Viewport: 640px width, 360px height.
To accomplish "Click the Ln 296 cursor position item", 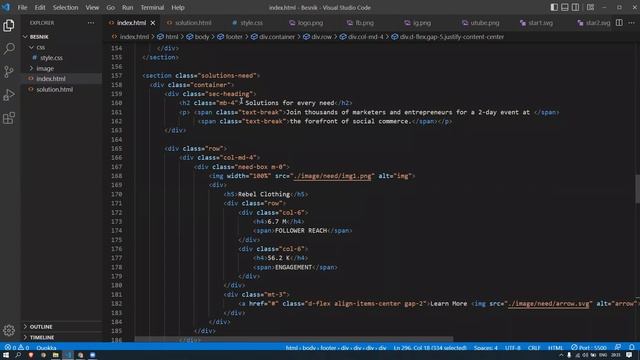I will pyautogui.click(x=430, y=348).
